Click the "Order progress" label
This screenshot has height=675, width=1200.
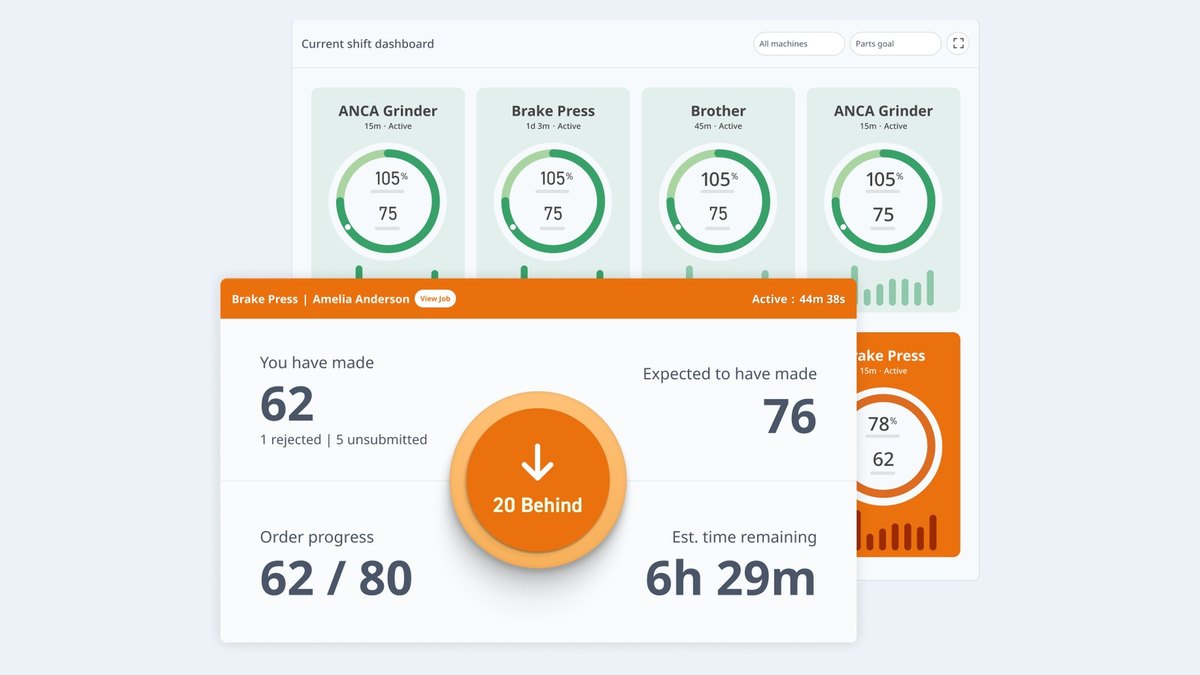point(316,537)
